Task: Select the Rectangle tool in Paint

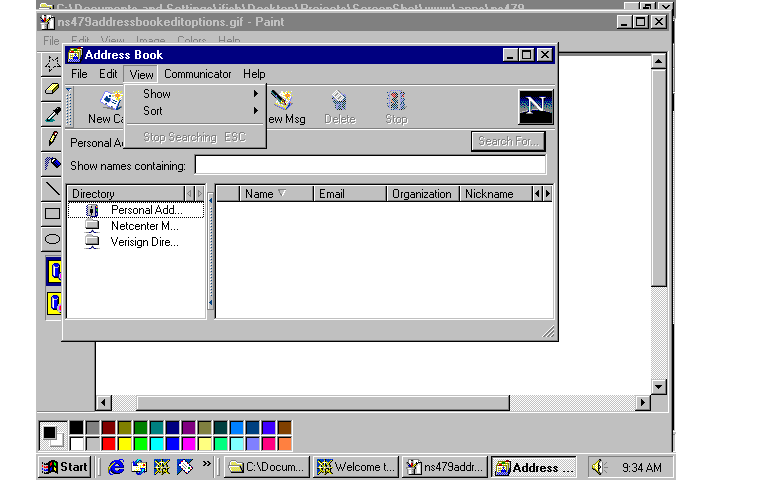Action: click(x=52, y=214)
